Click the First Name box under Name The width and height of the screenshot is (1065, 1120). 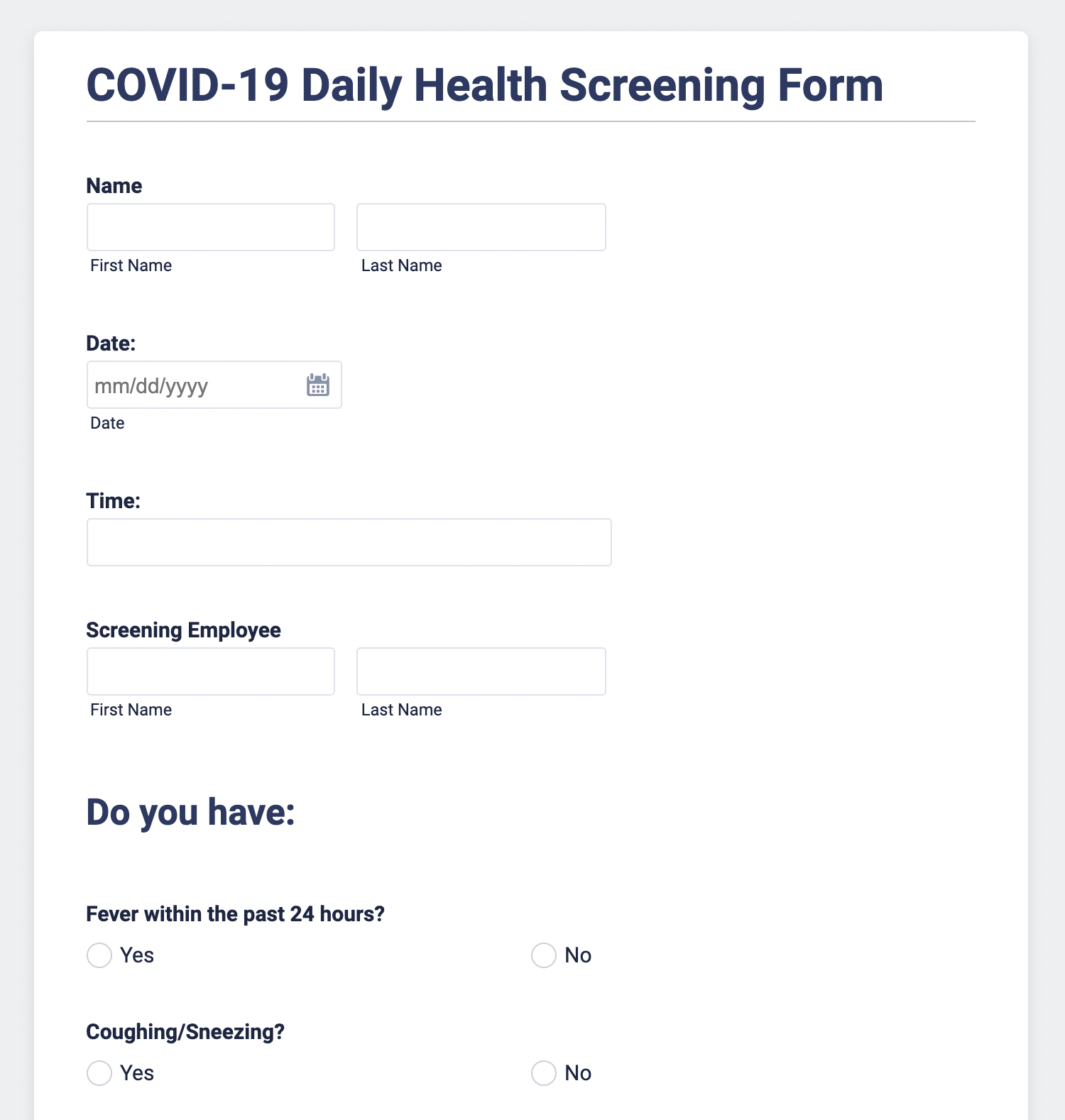pyautogui.click(x=210, y=227)
